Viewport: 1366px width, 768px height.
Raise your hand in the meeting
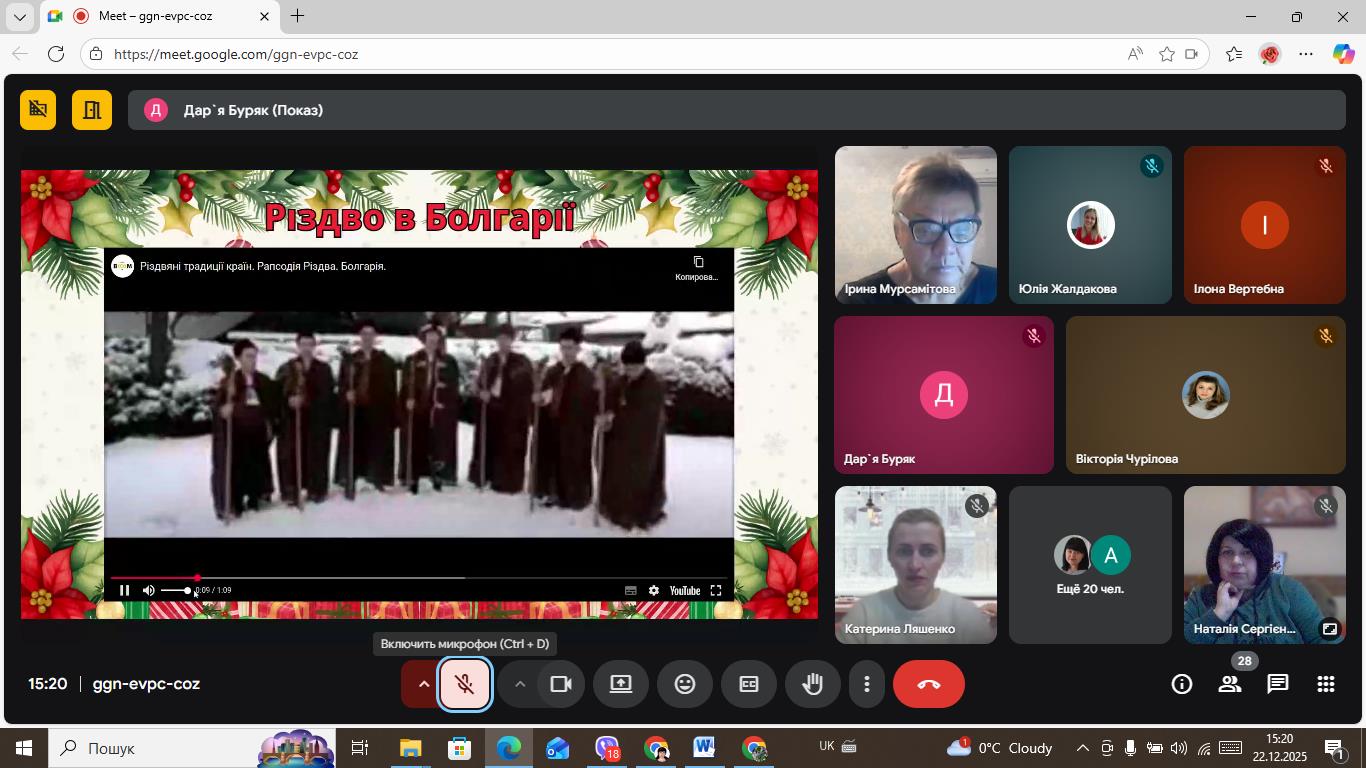click(813, 684)
